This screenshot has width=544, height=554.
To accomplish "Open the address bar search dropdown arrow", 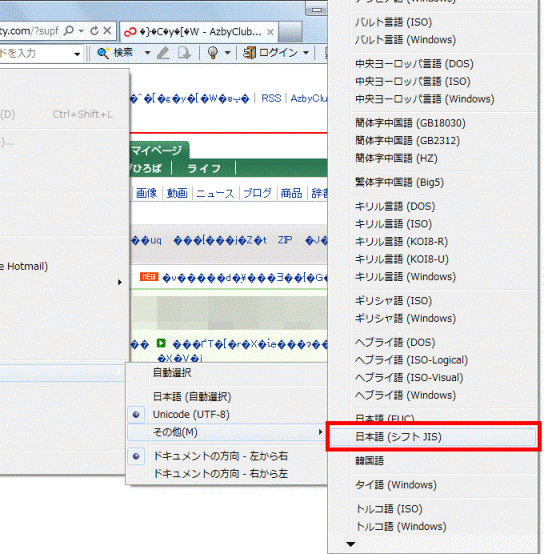I will coord(81,31).
